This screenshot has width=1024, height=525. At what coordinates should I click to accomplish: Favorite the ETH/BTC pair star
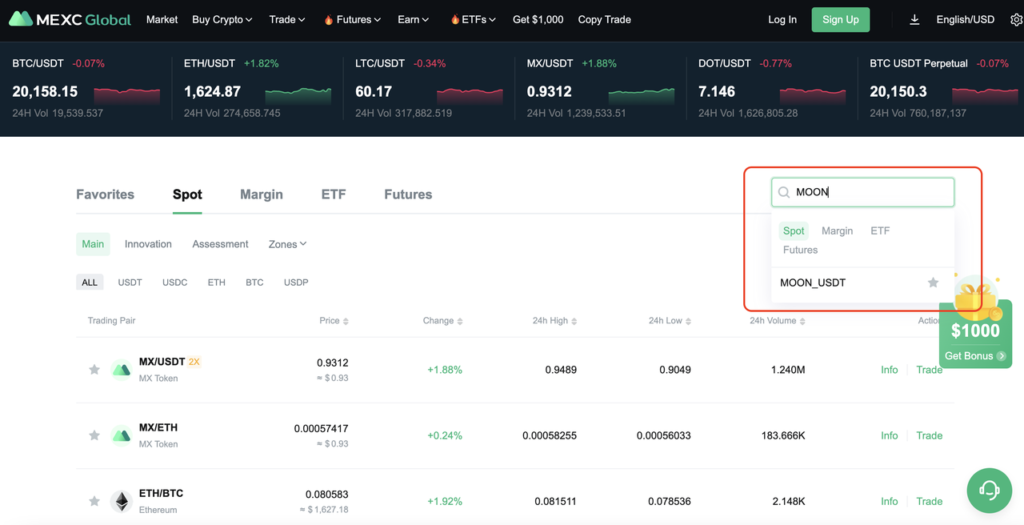click(x=94, y=501)
